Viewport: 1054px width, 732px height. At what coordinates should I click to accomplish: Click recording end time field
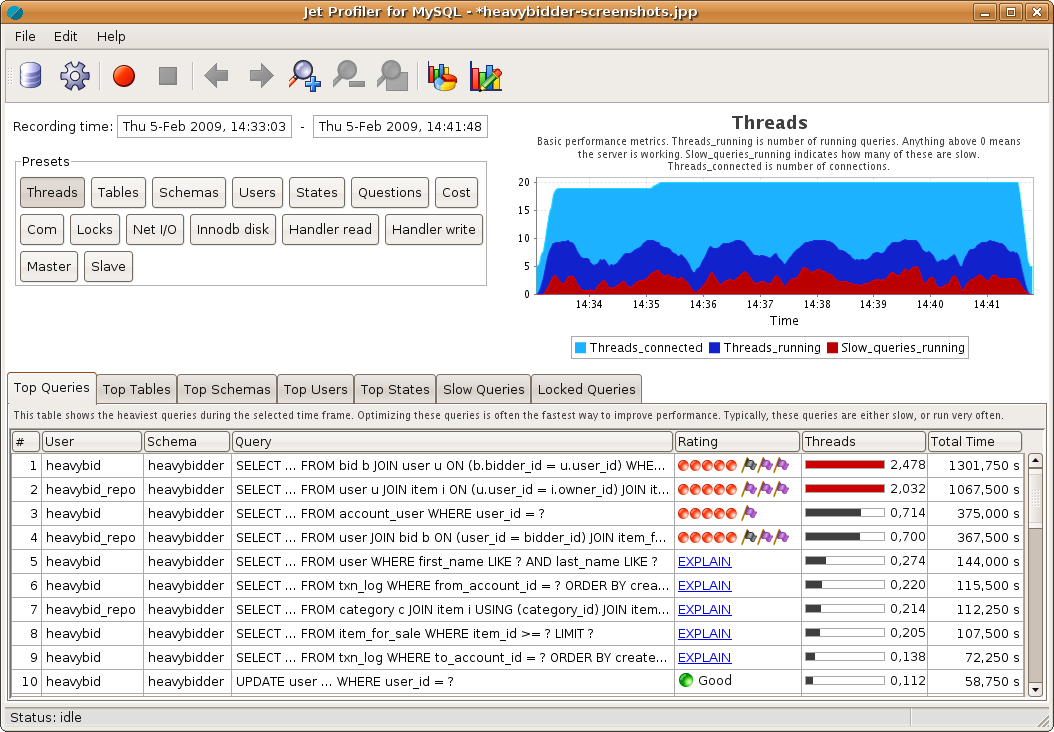[x=400, y=126]
